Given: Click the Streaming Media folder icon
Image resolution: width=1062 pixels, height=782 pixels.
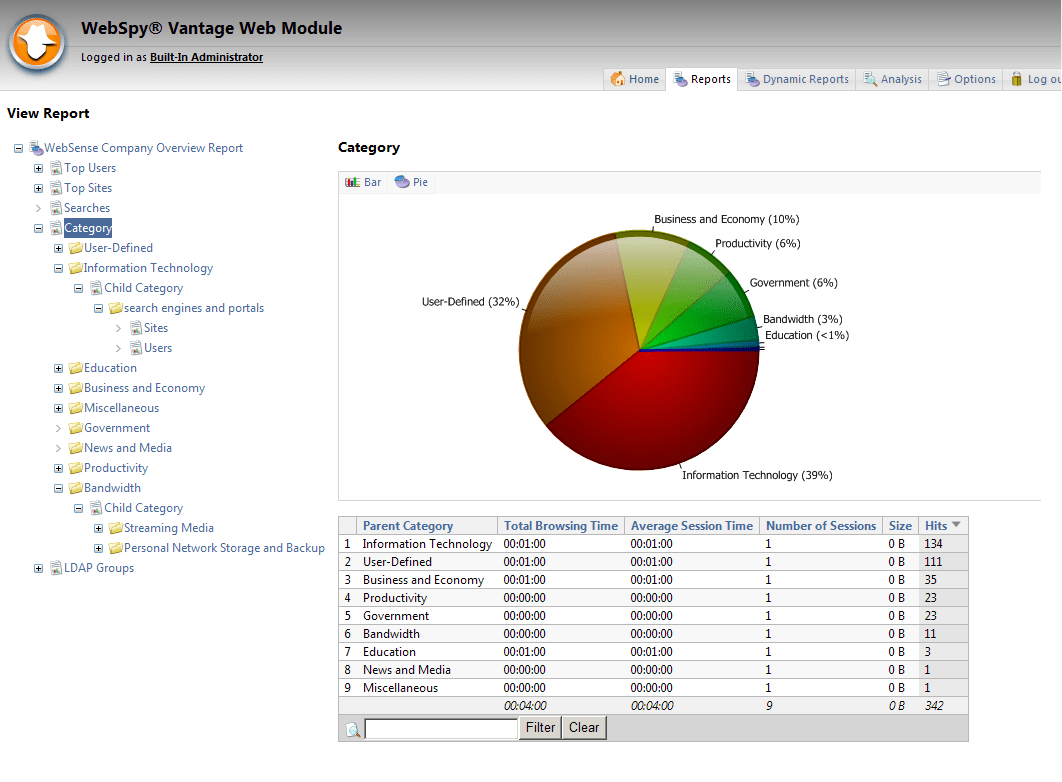Looking at the screenshot, I should click(116, 528).
